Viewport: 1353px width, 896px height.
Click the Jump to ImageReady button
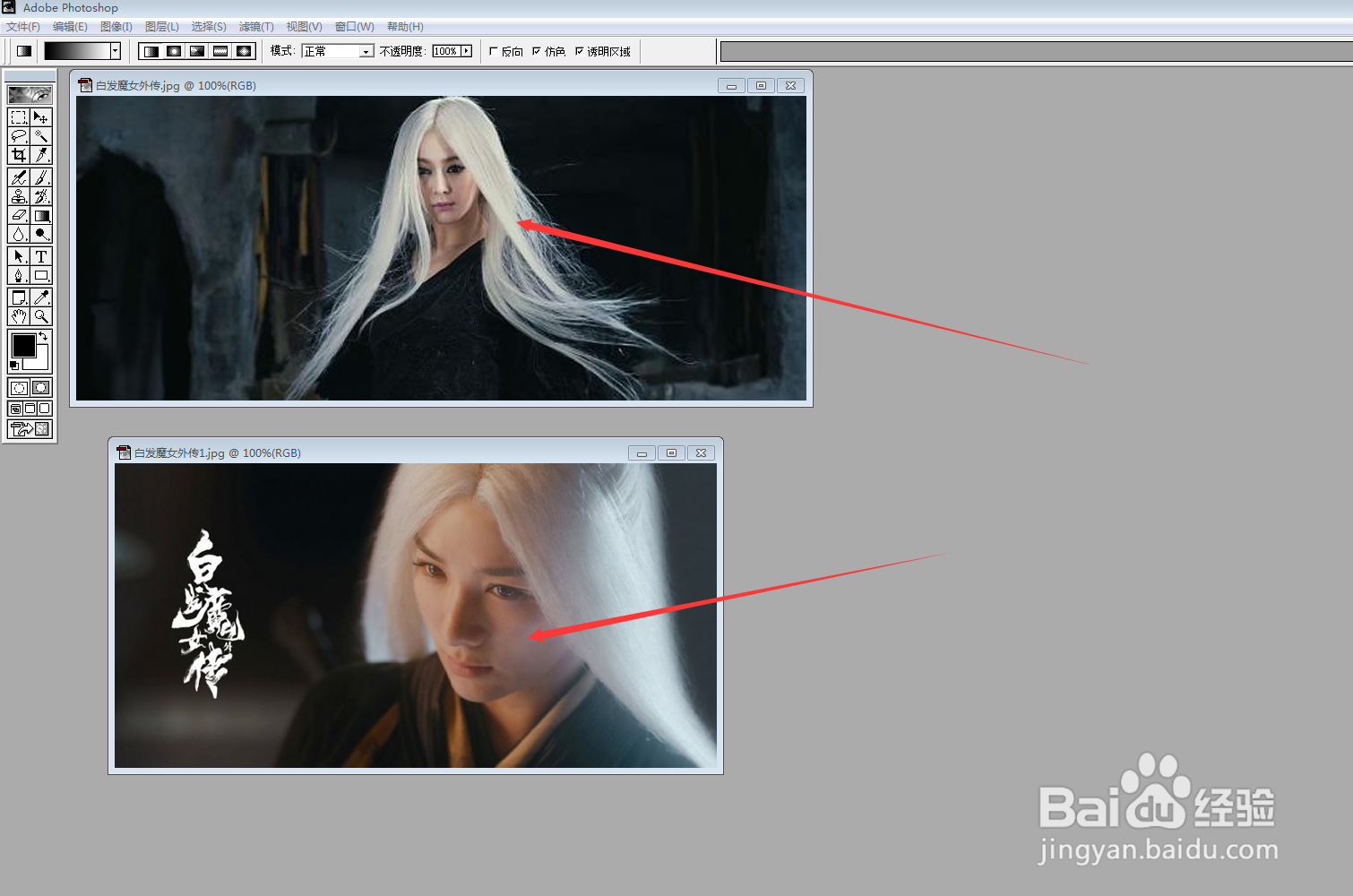30,429
